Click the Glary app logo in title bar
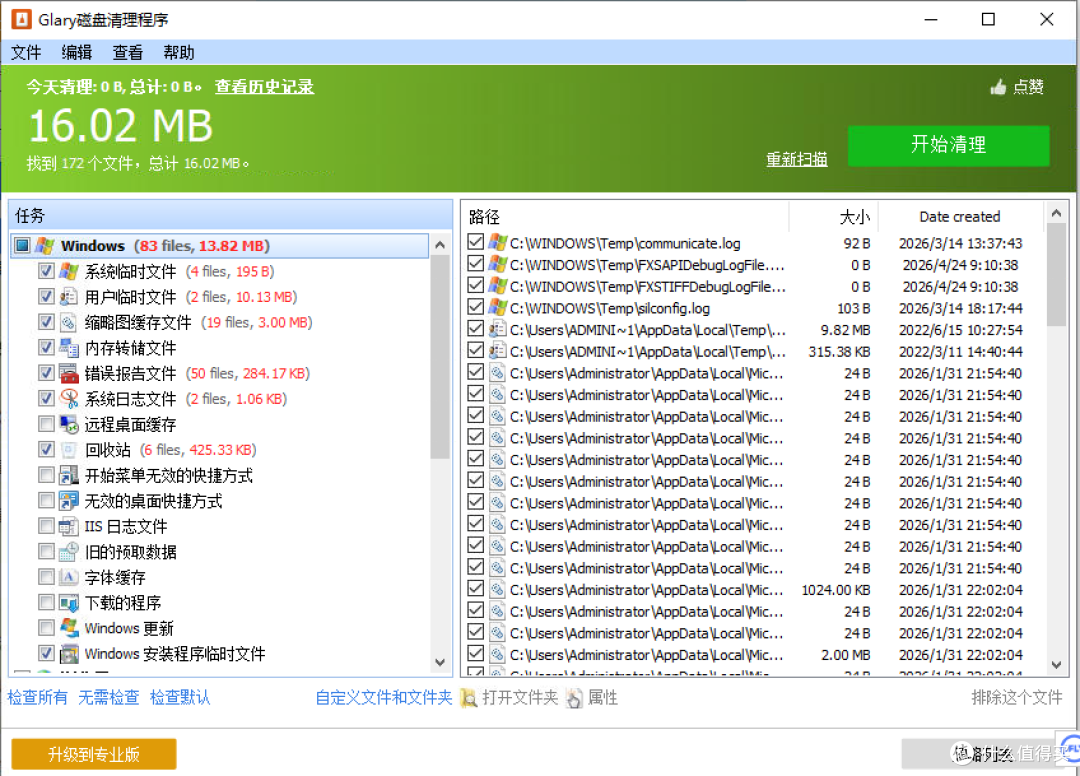The width and height of the screenshot is (1080, 776). (x=21, y=19)
